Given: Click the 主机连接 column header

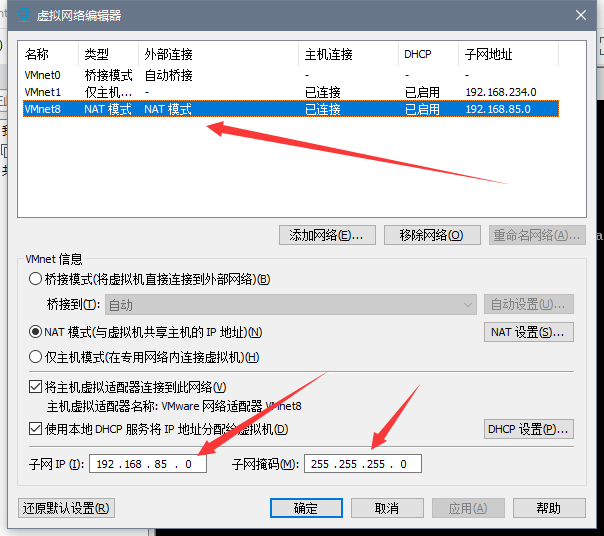Looking at the screenshot, I should 349,54.
